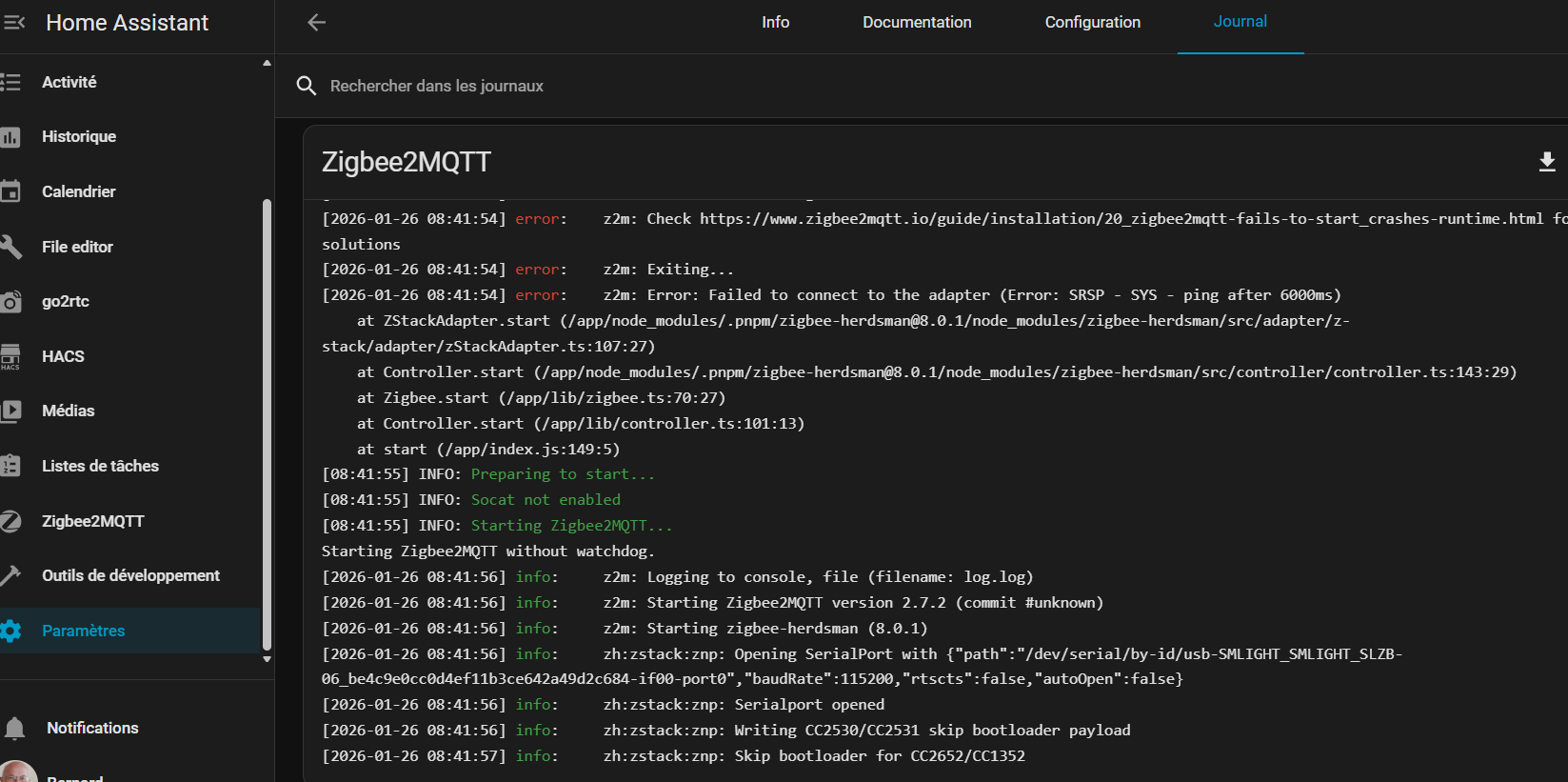Collapse the sidebar with the menu icon

click(13, 22)
